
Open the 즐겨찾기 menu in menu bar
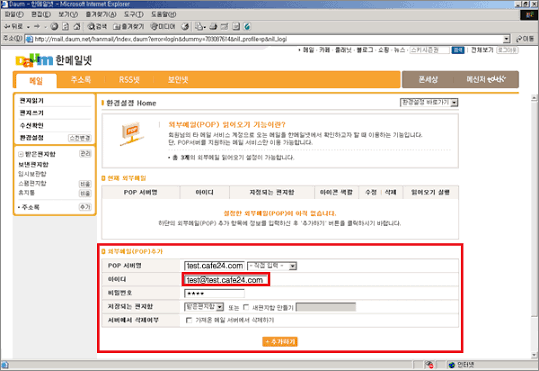pyautogui.click(x=101, y=14)
